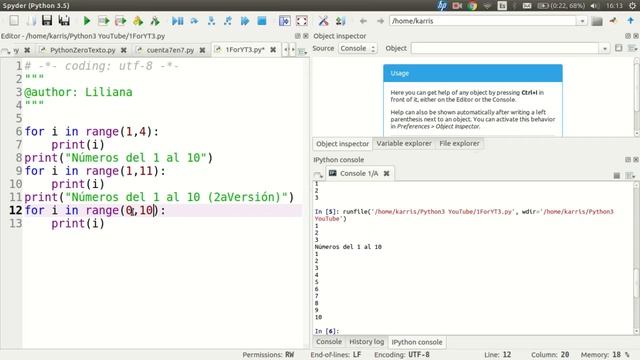
Task: Set as current console's working directory
Action: click(x=613, y=20)
